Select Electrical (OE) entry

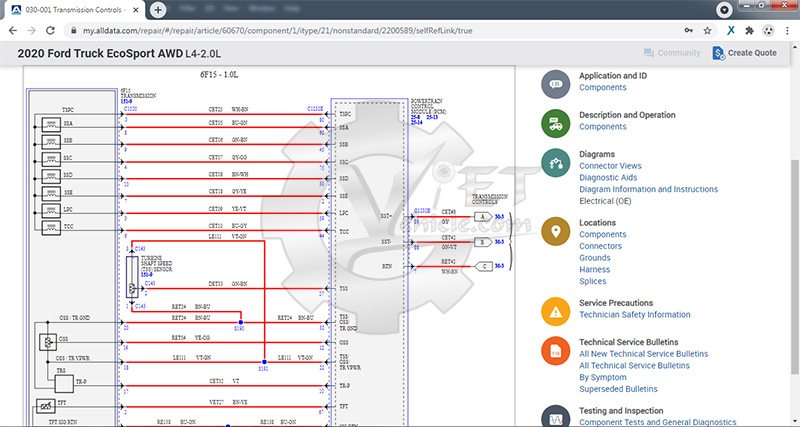tap(605, 201)
